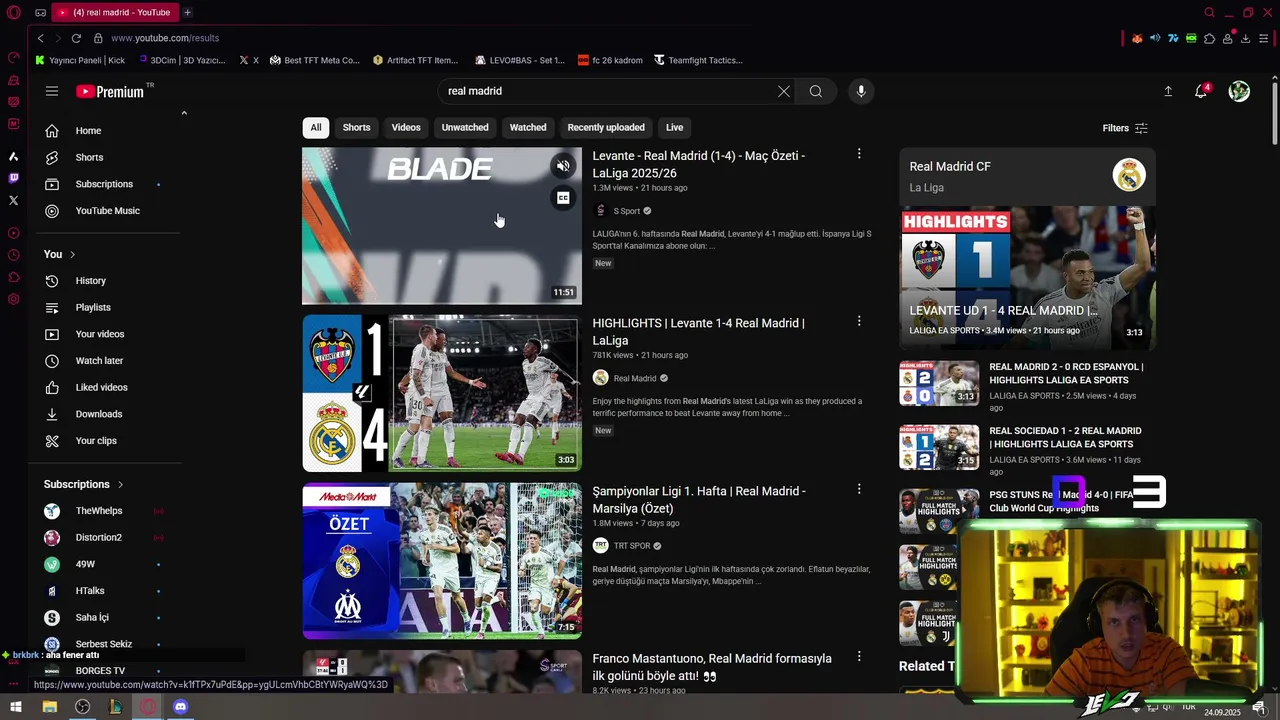Open the S Sport channel link
Screen dimensions: 1280x720
(x=626, y=211)
